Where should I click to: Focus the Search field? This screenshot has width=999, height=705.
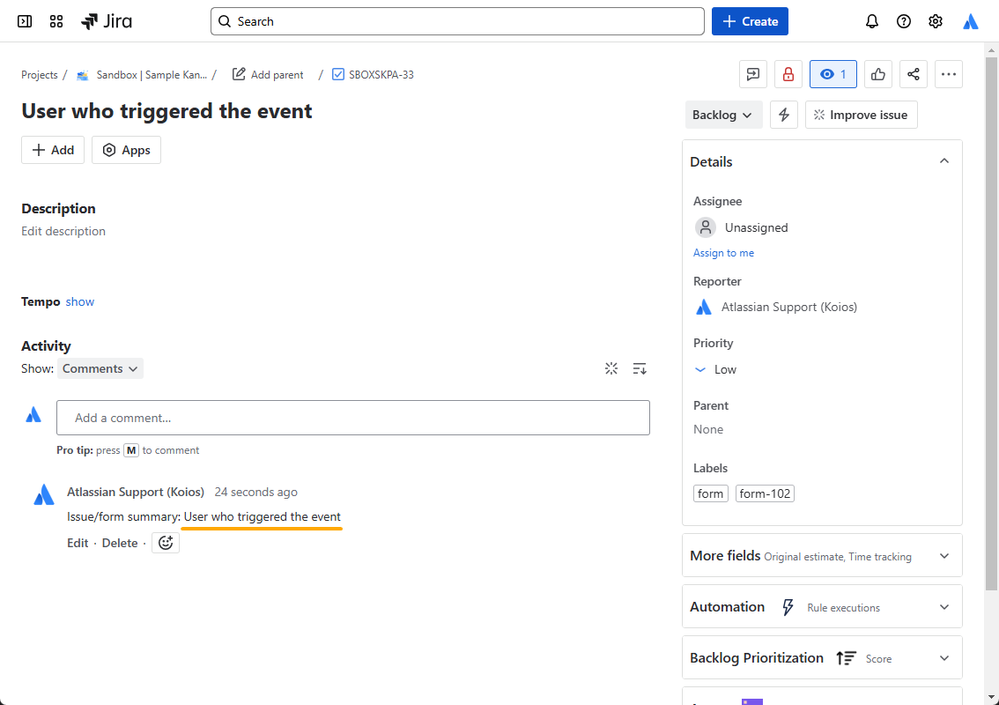coord(457,22)
